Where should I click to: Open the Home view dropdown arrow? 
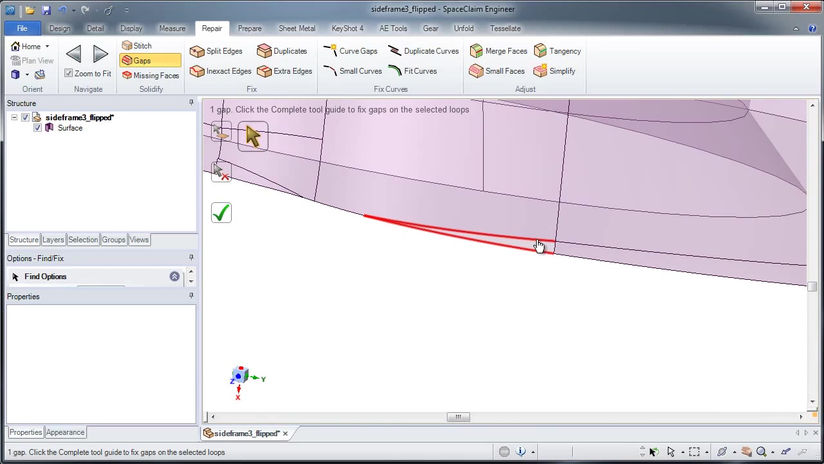click(x=47, y=46)
